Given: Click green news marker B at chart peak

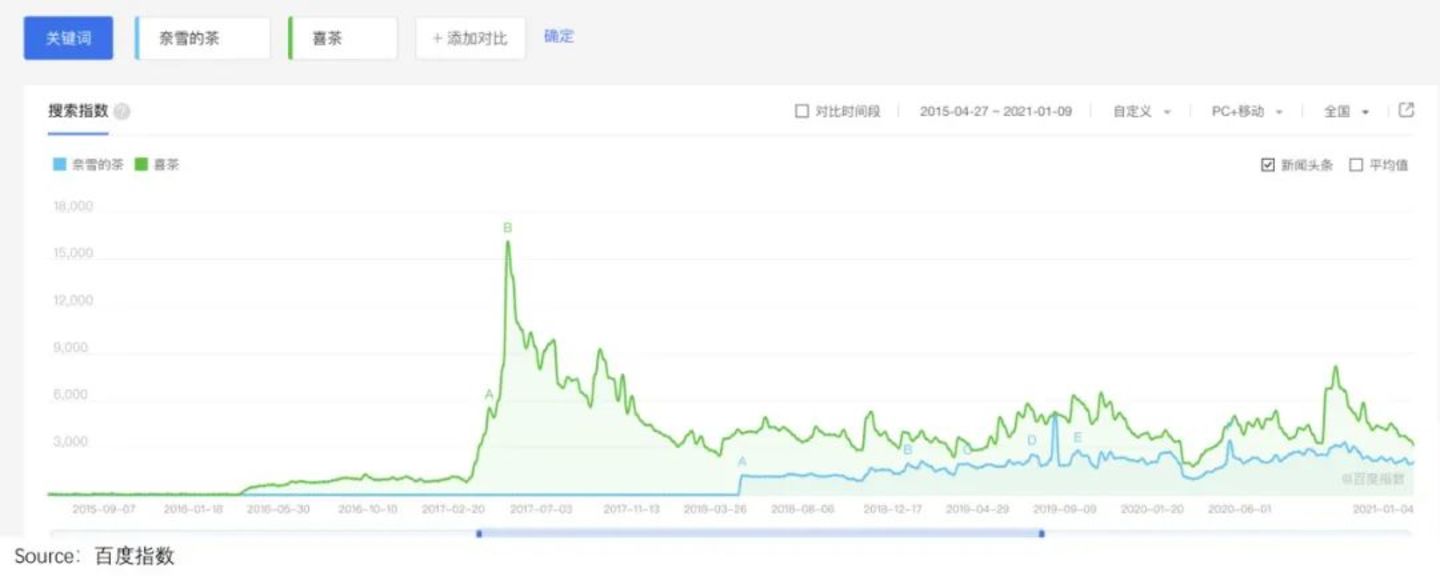Looking at the screenshot, I should pos(507,228).
